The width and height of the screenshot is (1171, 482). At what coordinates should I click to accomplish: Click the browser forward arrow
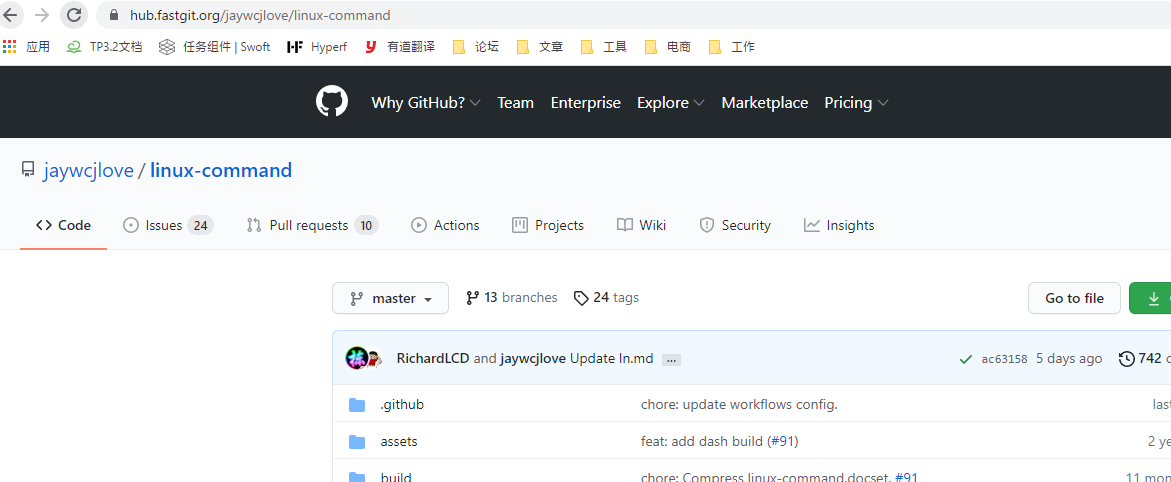tap(42, 14)
